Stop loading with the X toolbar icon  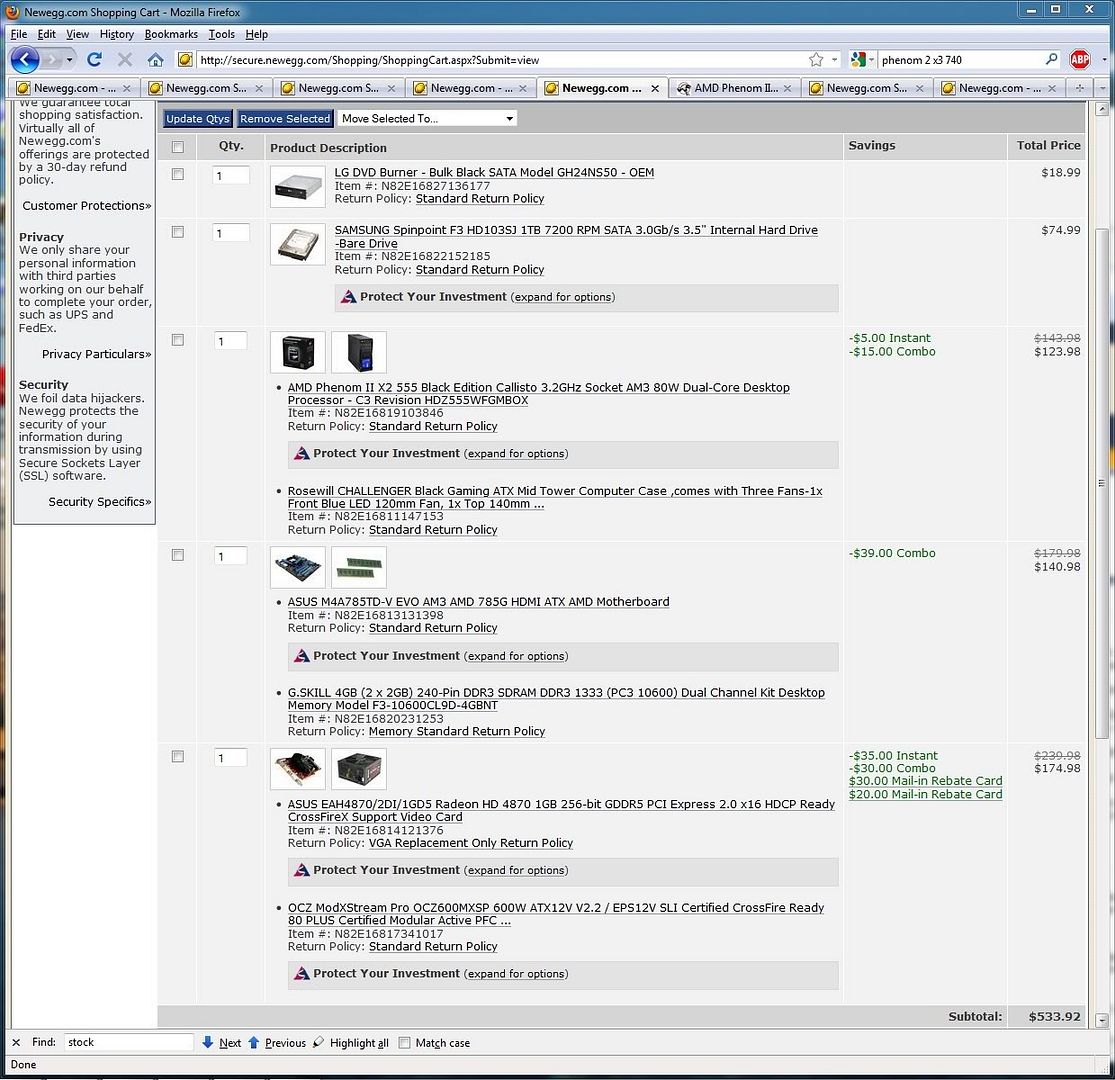(124, 60)
